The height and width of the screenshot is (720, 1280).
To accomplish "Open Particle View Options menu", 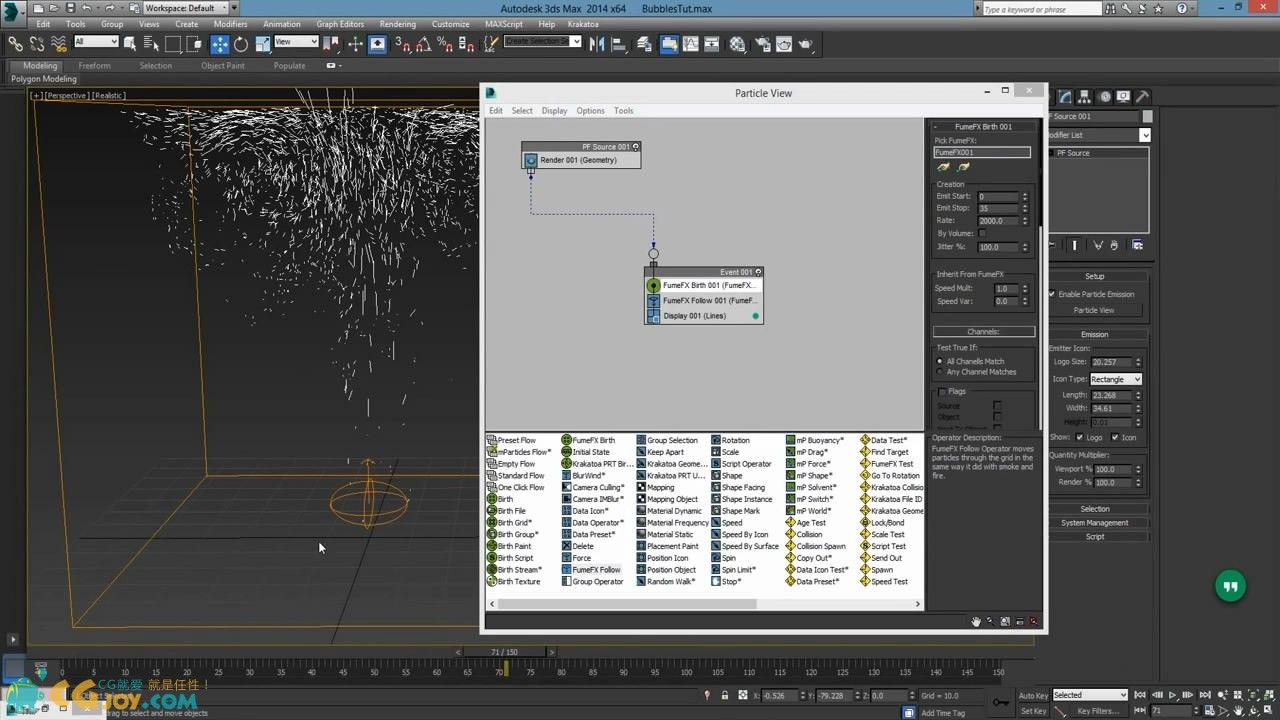I will [590, 111].
